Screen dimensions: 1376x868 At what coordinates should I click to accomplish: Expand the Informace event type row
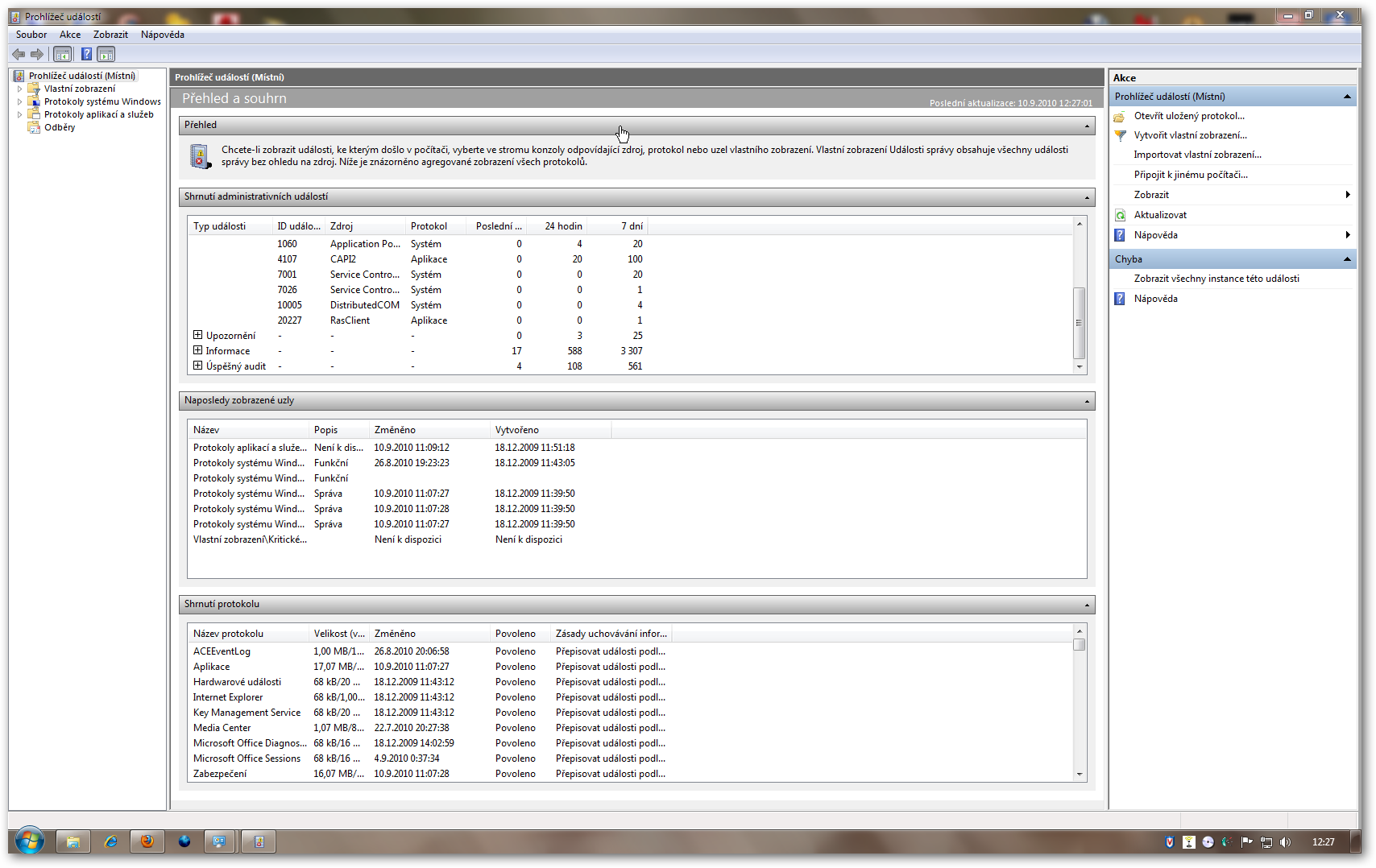[197, 350]
